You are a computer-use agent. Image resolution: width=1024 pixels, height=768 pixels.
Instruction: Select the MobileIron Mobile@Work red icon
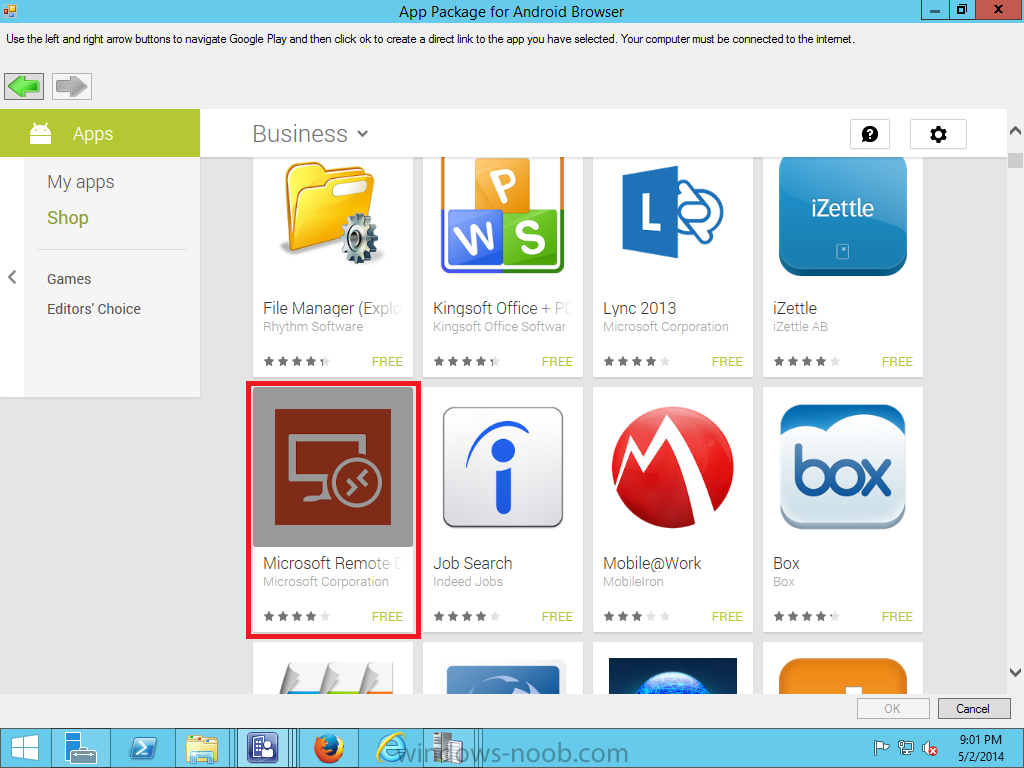tap(672, 467)
